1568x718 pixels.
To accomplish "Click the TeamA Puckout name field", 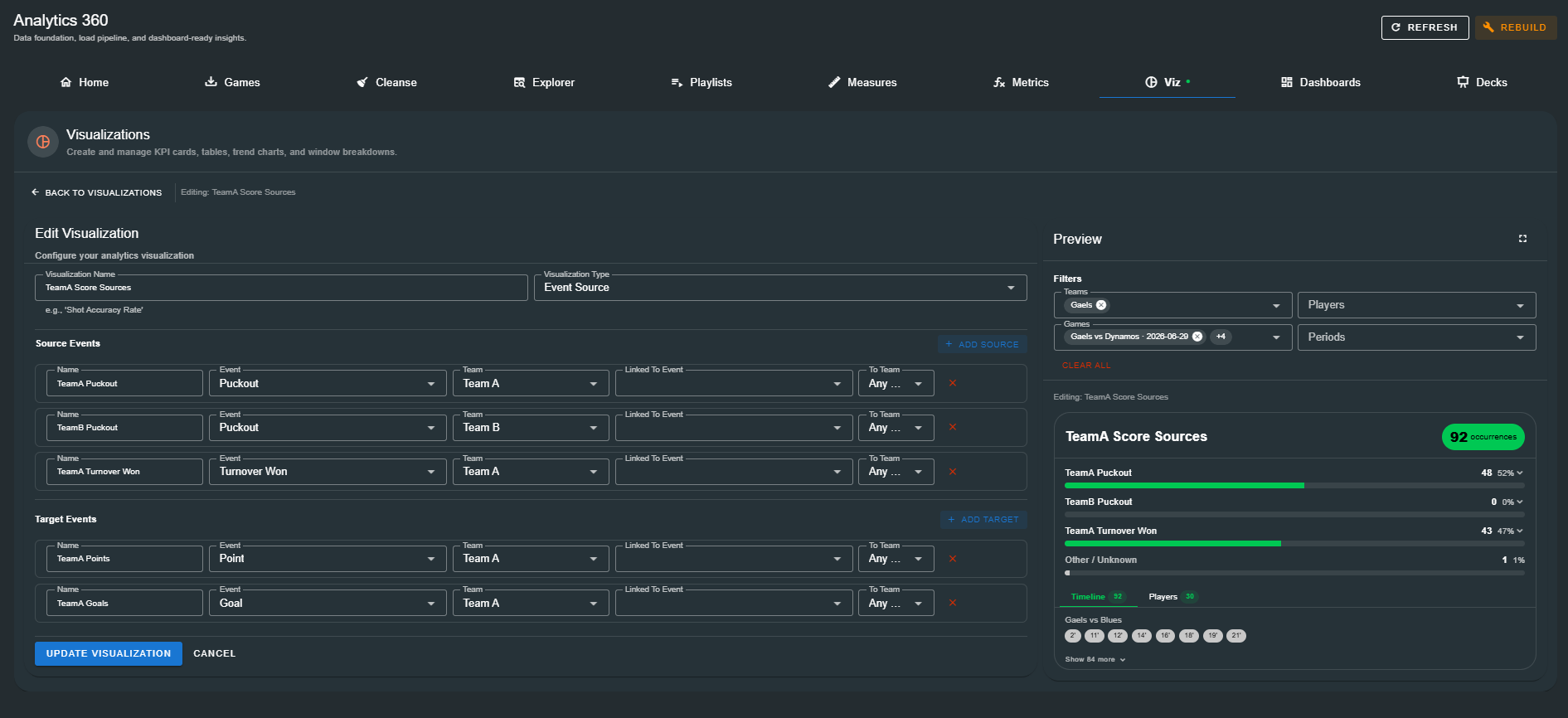I will (124, 383).
